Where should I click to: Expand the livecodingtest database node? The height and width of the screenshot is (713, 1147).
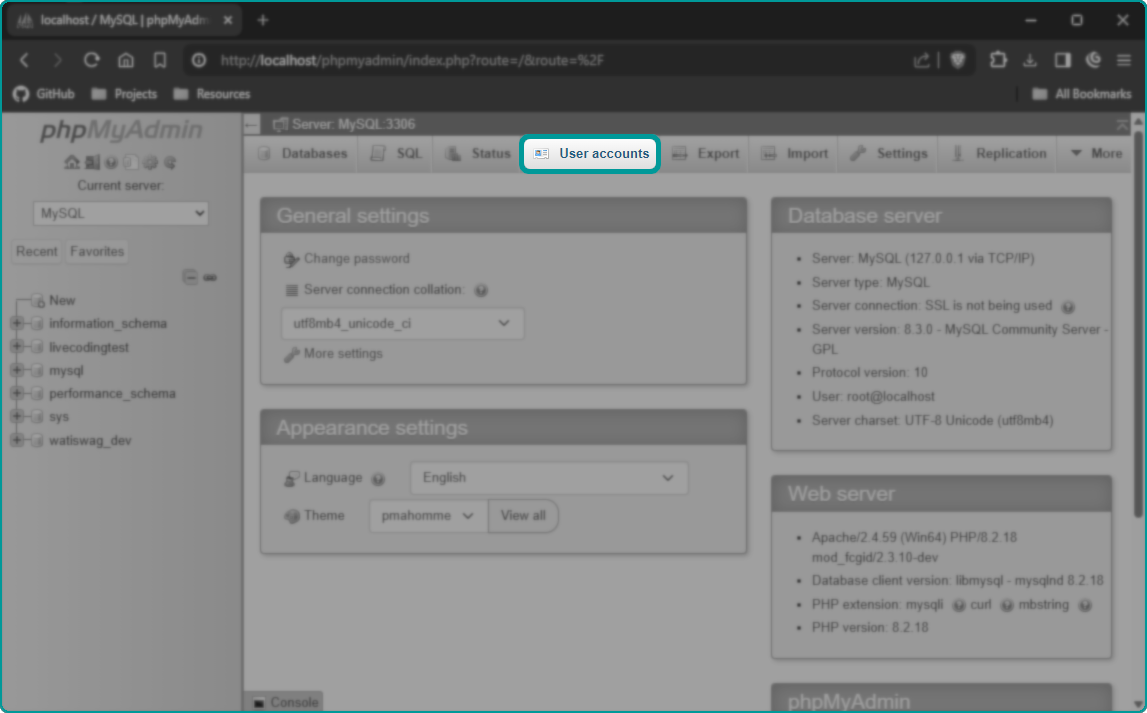[x=17, y=346]
